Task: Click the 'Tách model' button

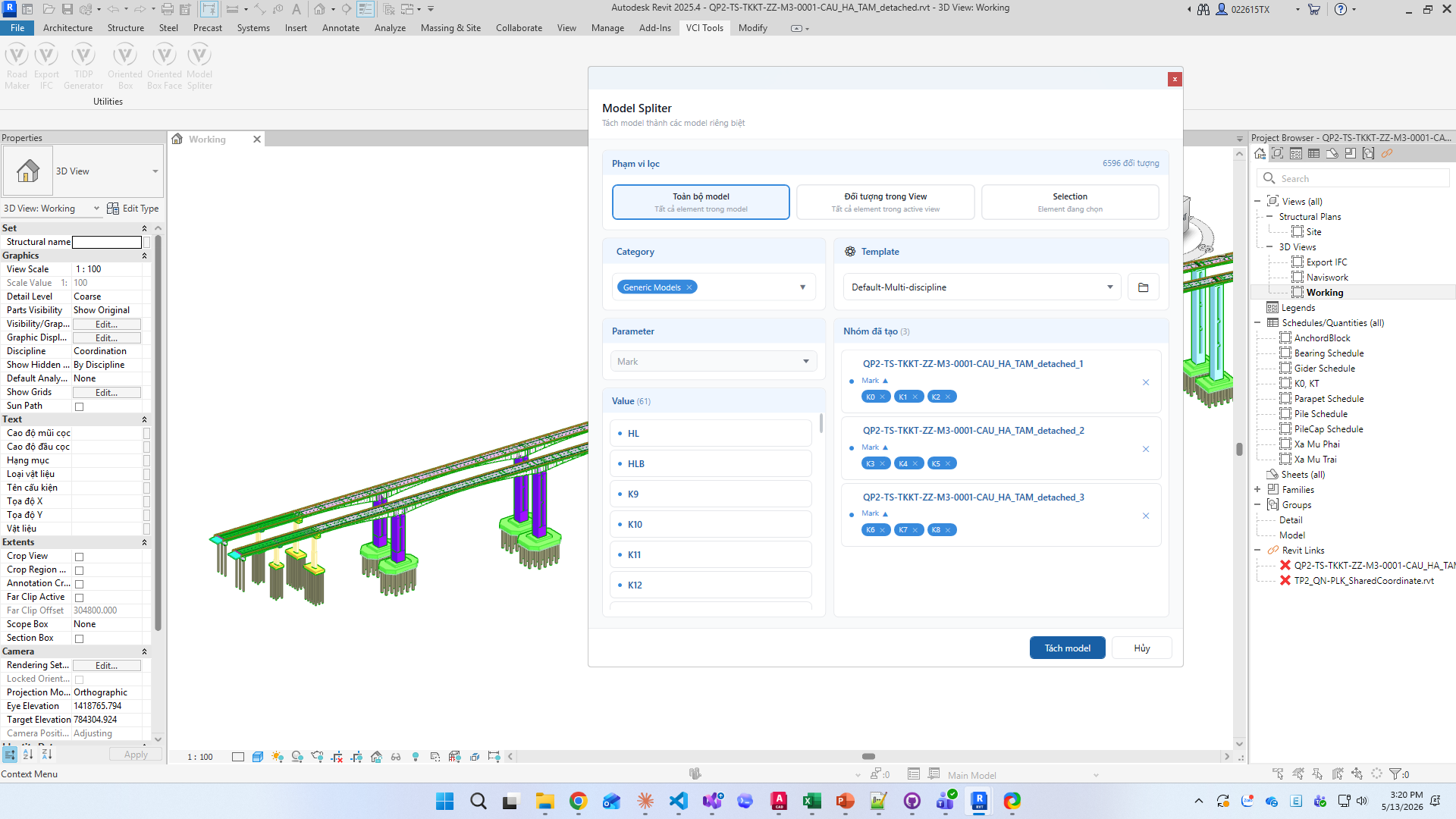Action: pos(1067,648)
